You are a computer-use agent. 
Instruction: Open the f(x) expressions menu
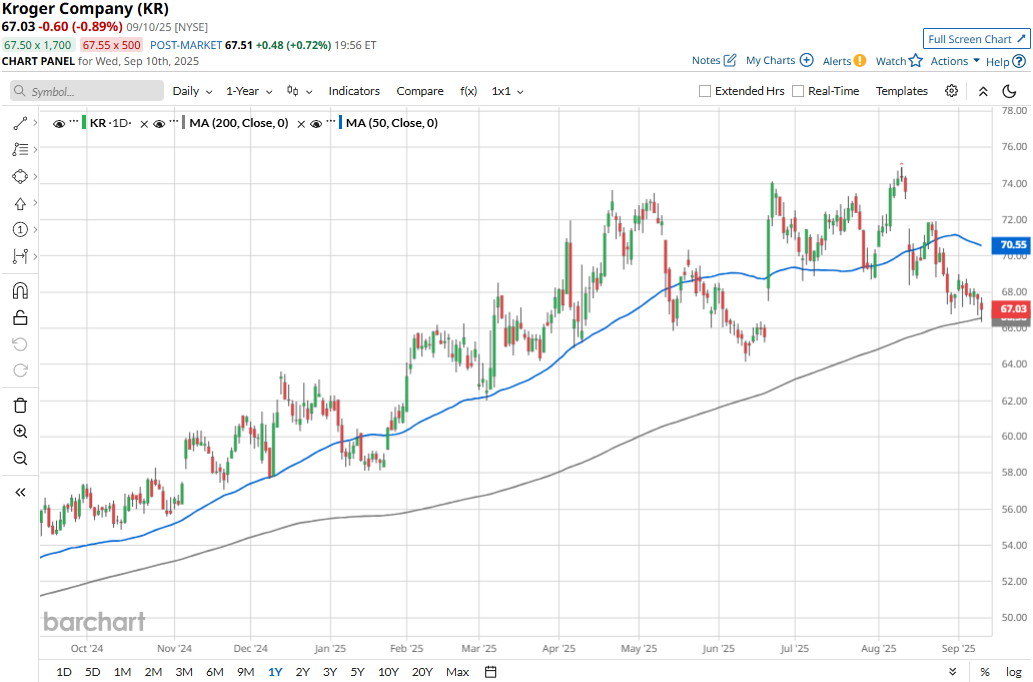click(468, 91)
